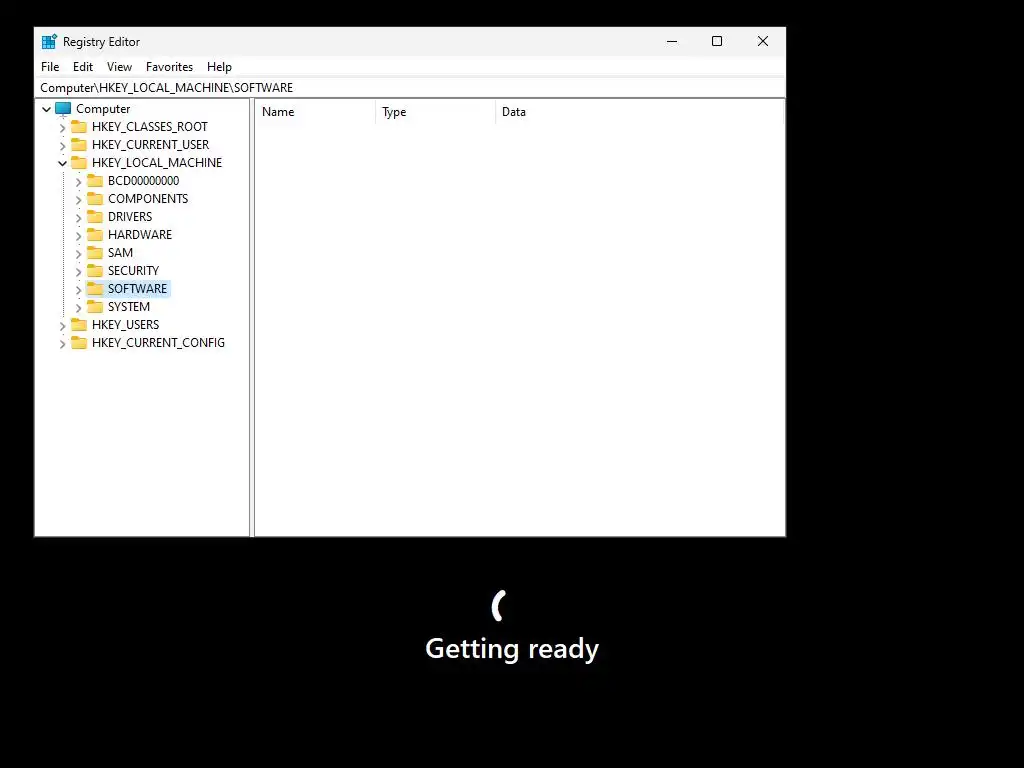Click the Type column header
The width and height of the screenshot is (1024, 768).
click(x=436, y=112)
